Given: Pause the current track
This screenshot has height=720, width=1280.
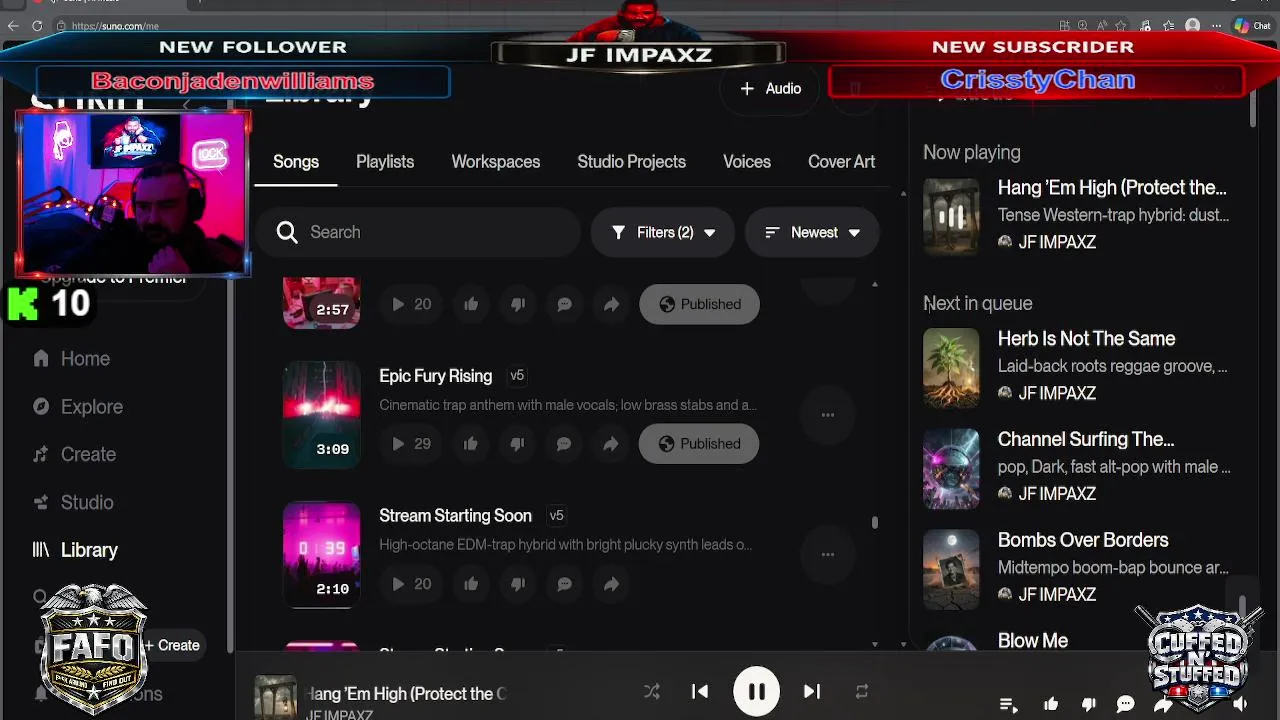Looking at the screenshot, I should pos(756,691).
